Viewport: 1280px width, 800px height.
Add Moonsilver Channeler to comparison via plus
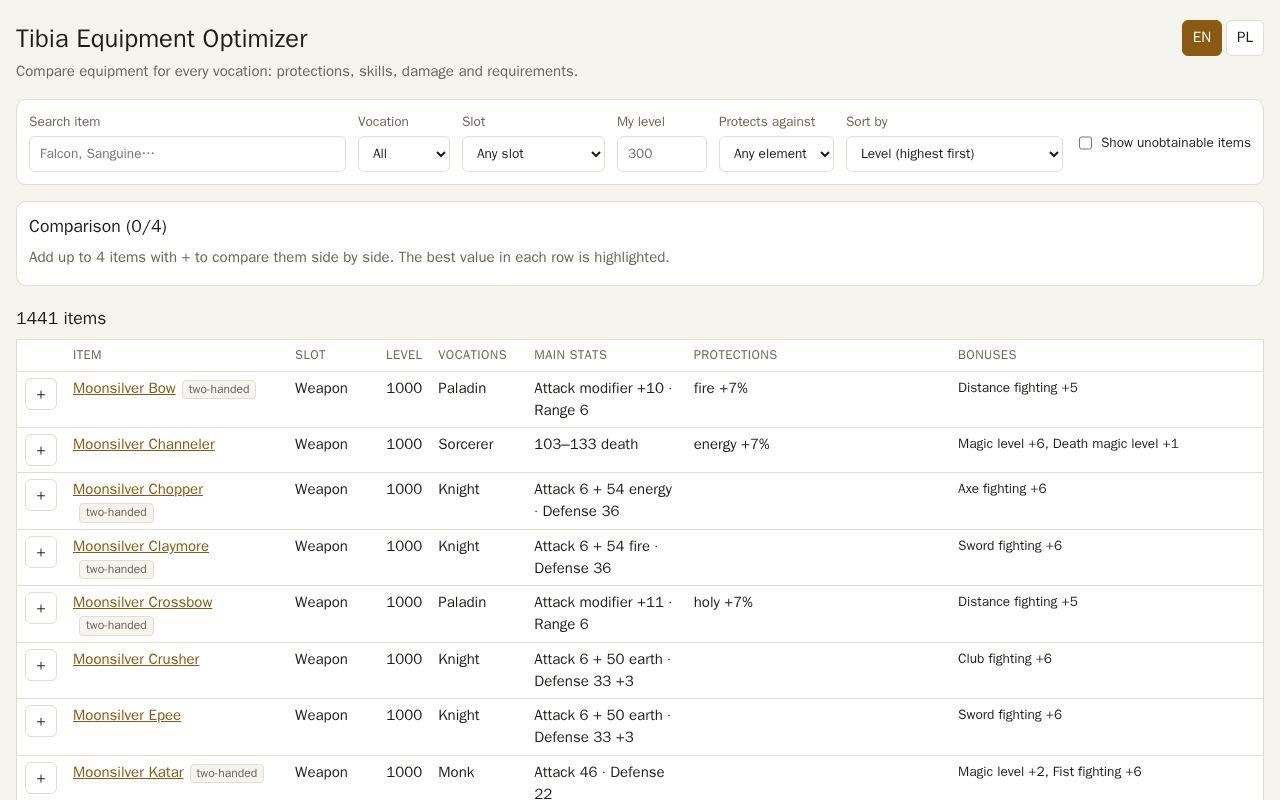[x=41, y=450]
